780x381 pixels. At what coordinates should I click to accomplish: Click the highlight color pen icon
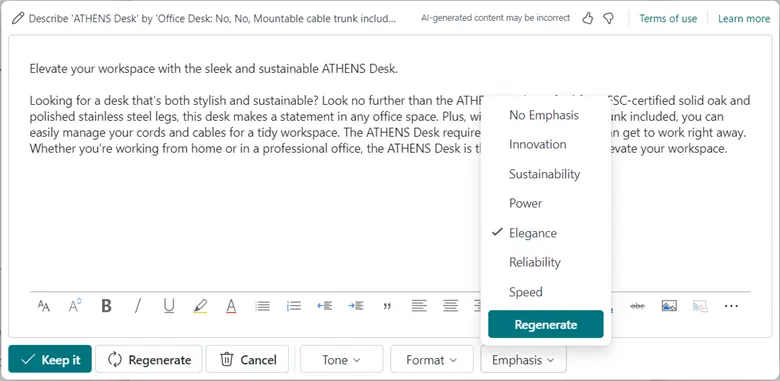pyautogui.click(x=200, y=306)
